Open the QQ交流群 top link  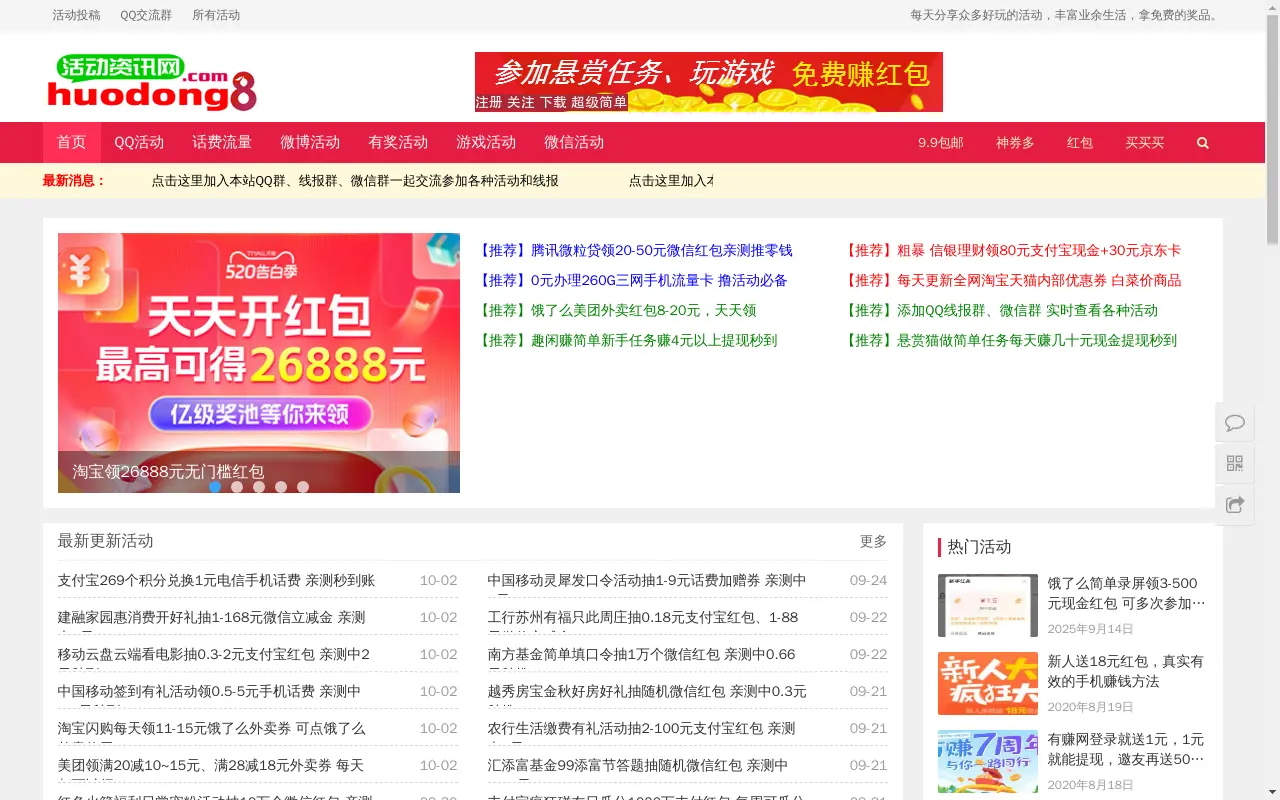tap(146, 15)
